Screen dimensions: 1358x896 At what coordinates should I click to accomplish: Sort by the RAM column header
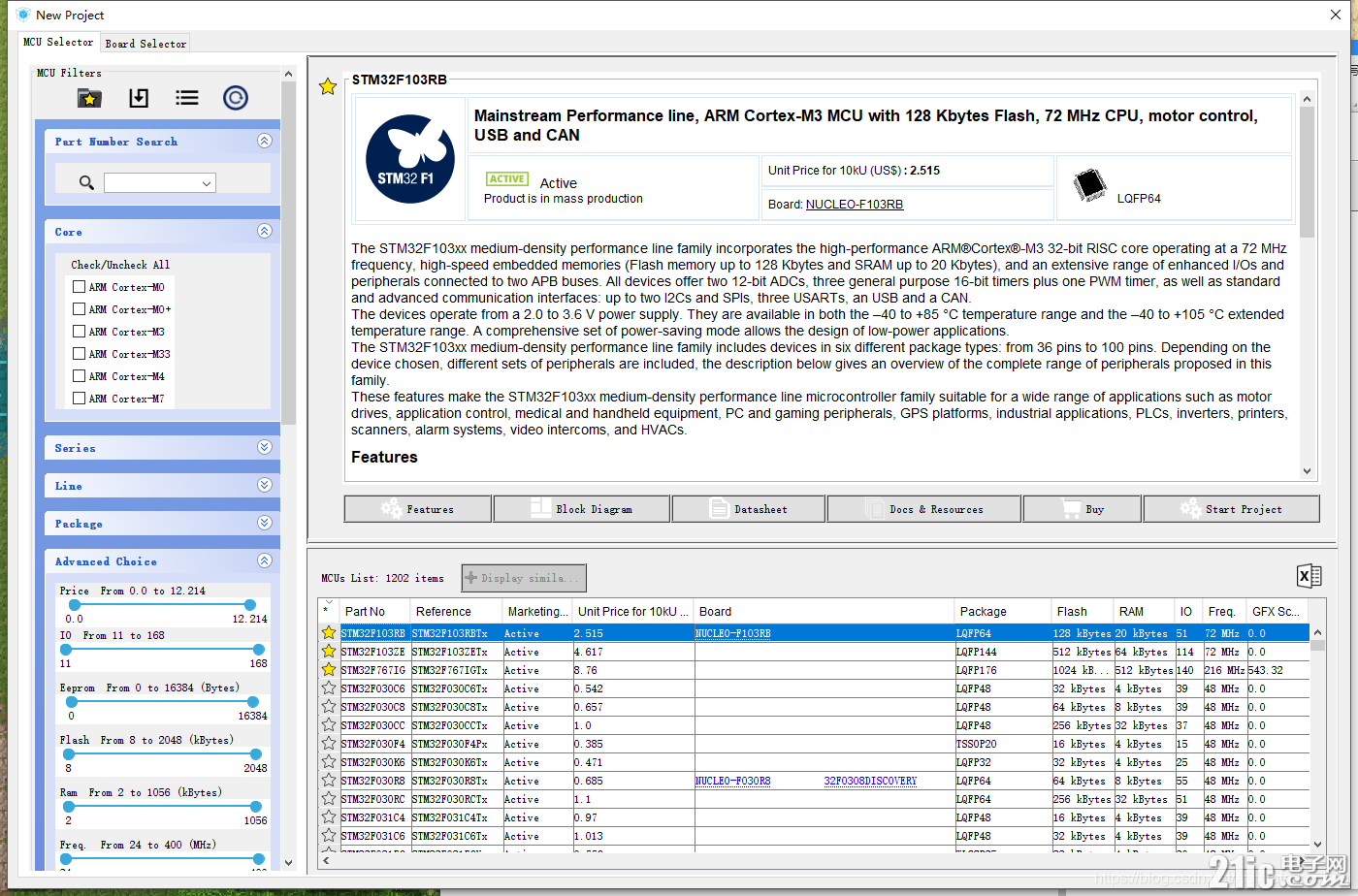1143,611
